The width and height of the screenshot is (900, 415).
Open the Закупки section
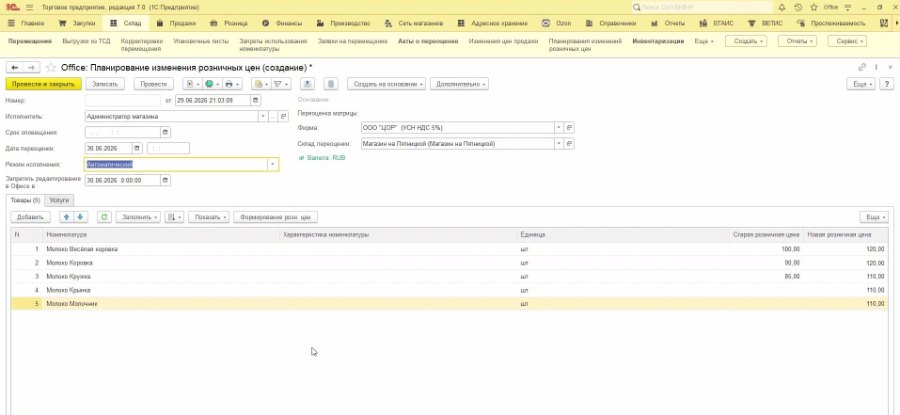77,24
